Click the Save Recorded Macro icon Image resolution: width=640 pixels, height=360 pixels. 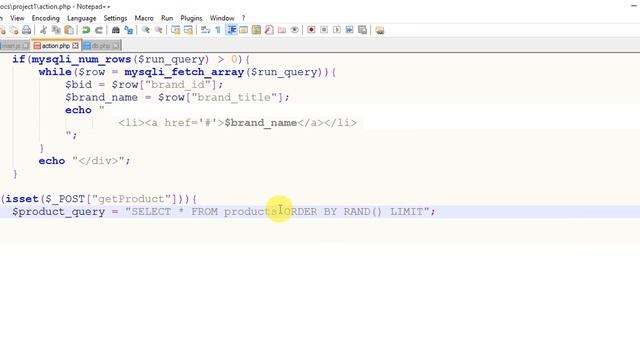coord(362,30)
